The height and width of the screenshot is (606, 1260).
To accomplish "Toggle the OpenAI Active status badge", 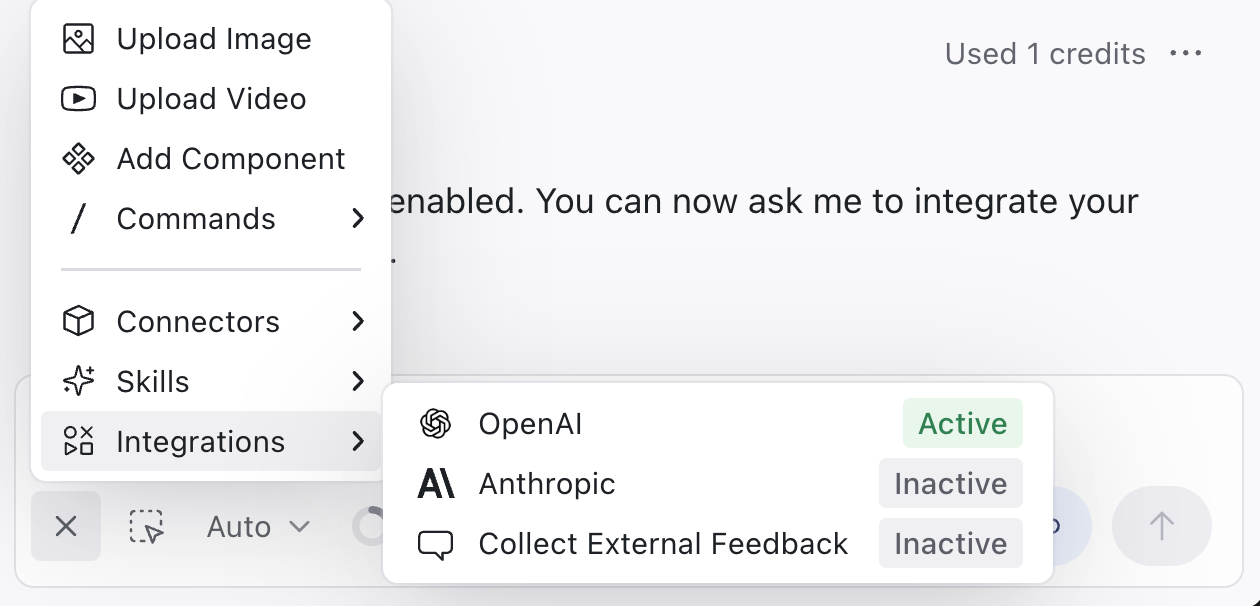I will click(x=962, y=424).
